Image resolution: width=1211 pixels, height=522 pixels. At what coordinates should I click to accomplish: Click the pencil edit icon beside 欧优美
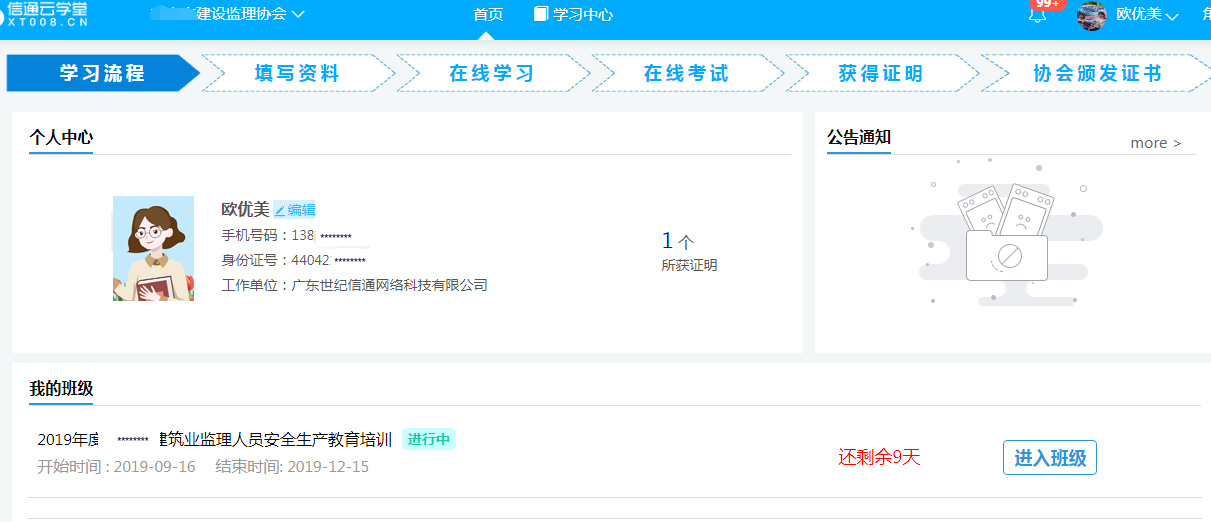[280, 210]
